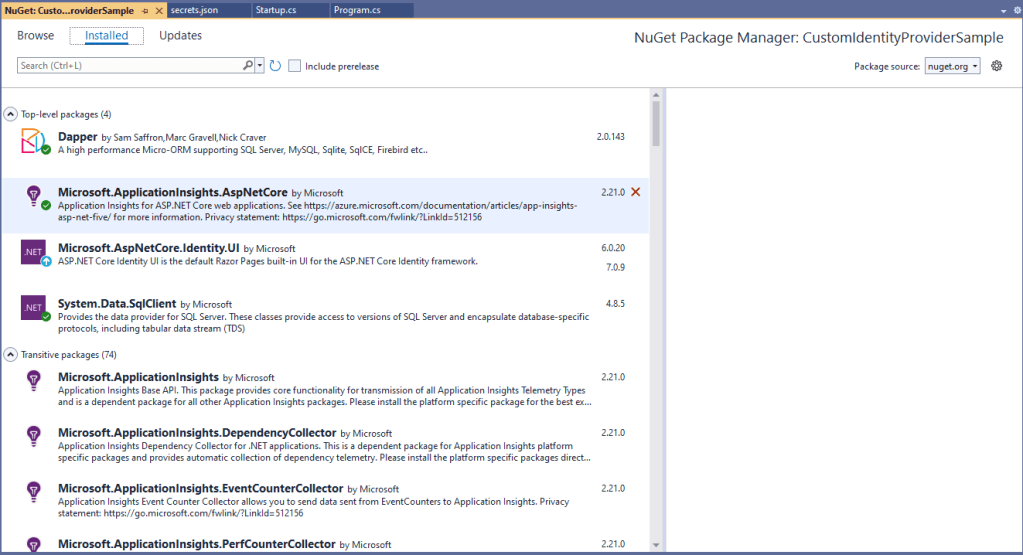Image resolution: width=1023 pixels, height=555 pixels.
Task: Click the package list vertical scrollbar
Action: tap(656, 124)
